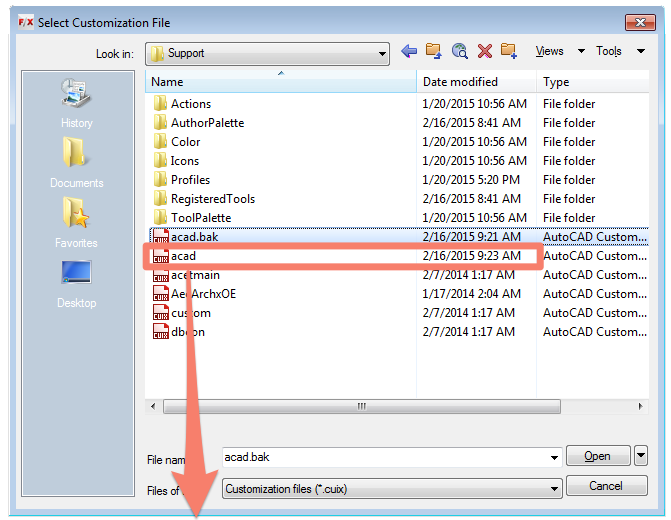Open the Views dropdown arrow
This screenshot has width=671, height=520.
tap(581, 51)
